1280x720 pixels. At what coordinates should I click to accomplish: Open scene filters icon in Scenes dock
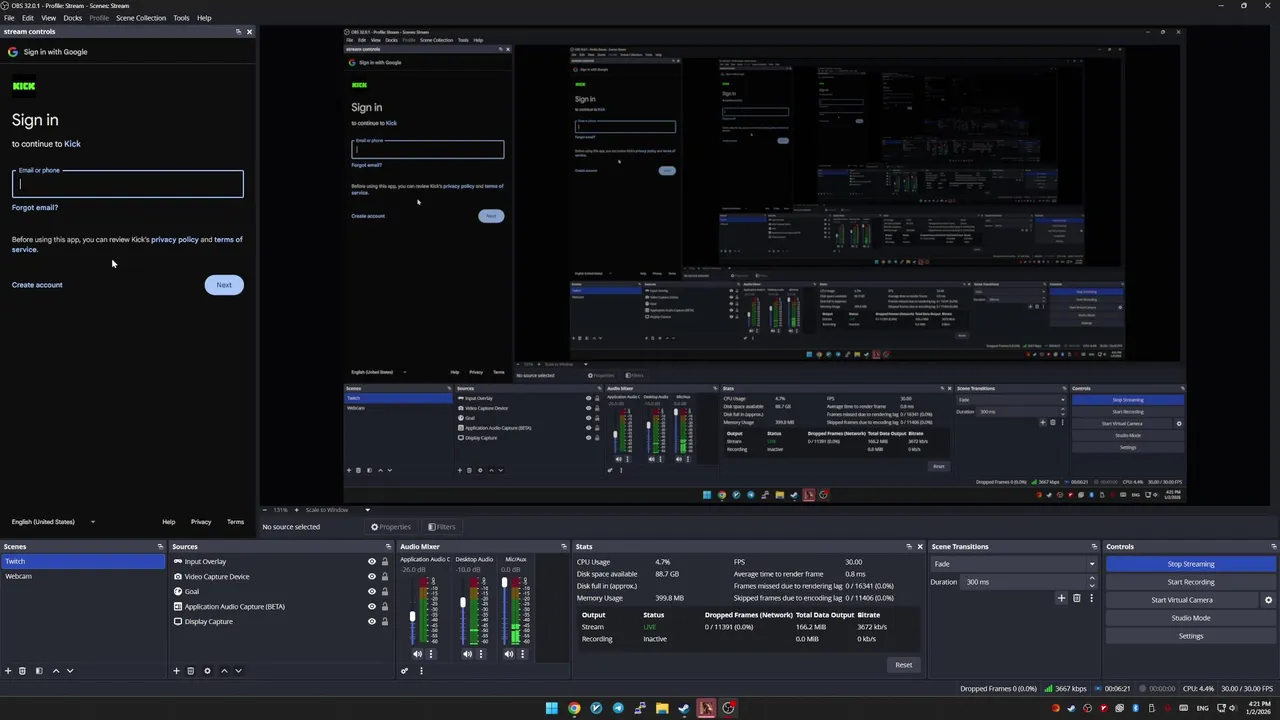39,671
